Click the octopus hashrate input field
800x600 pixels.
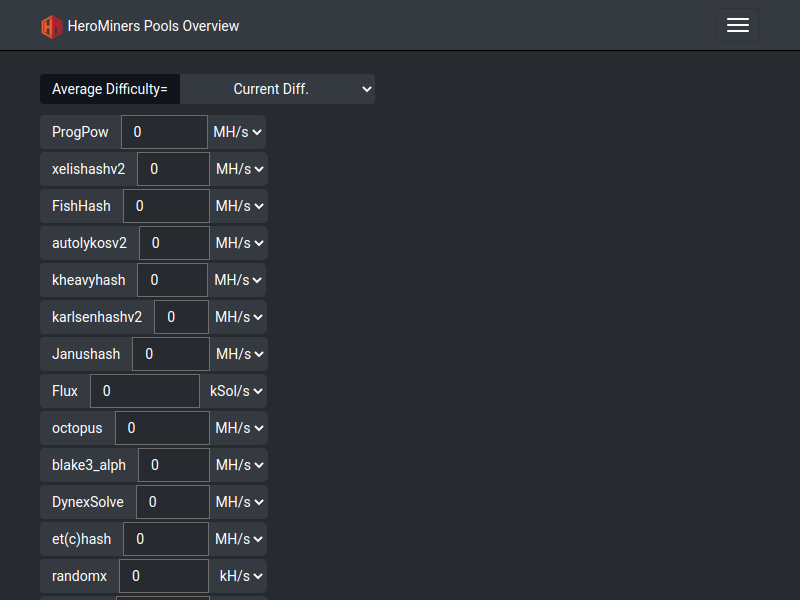tap(162, 428)
